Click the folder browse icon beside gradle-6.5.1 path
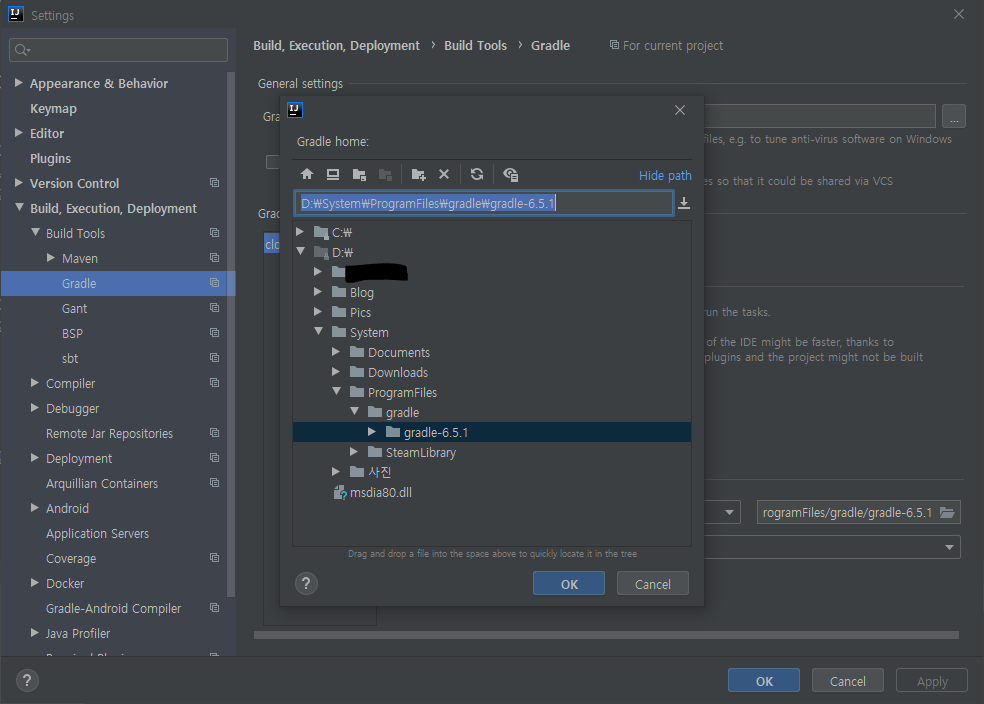 pyautogui.click(x=947, y=513)
